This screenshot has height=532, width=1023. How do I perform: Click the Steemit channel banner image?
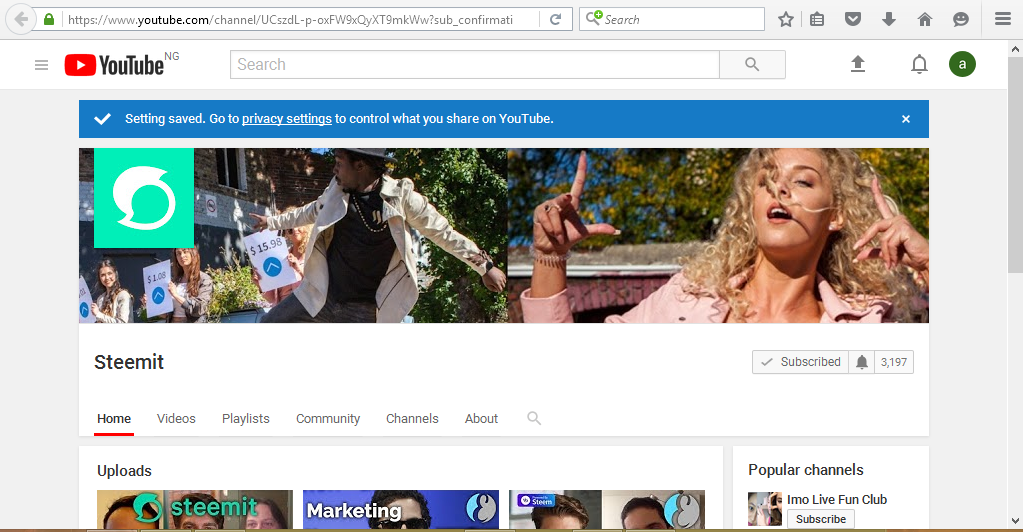point(504,236)
